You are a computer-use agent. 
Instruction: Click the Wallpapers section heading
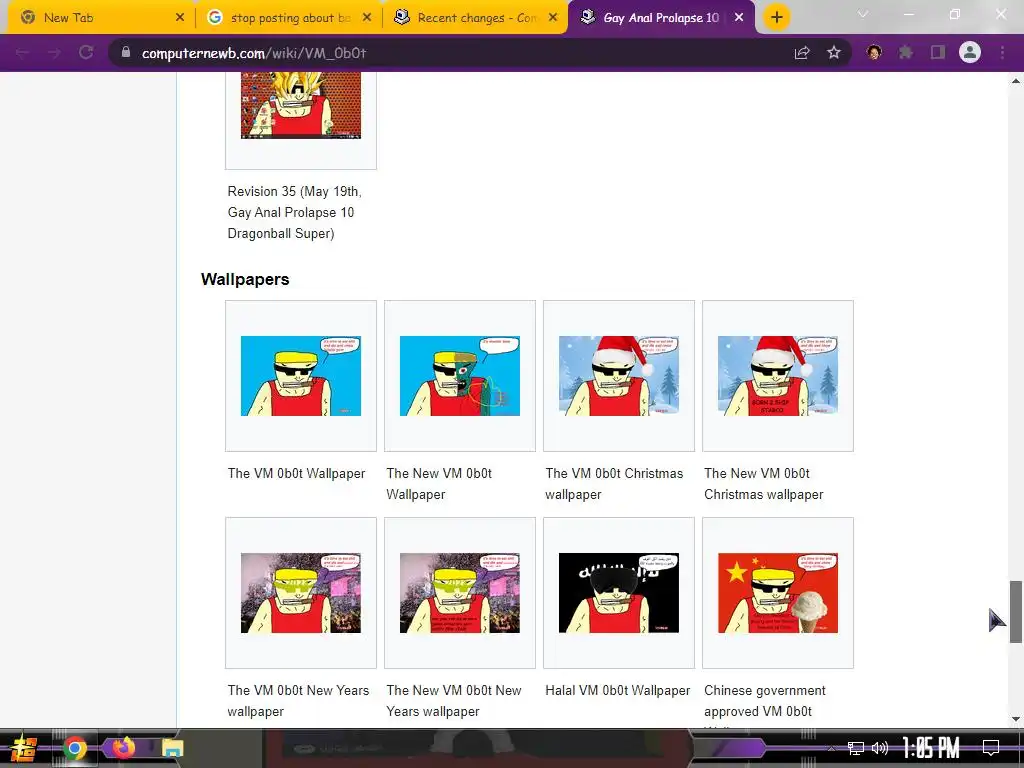coord(245,280)
